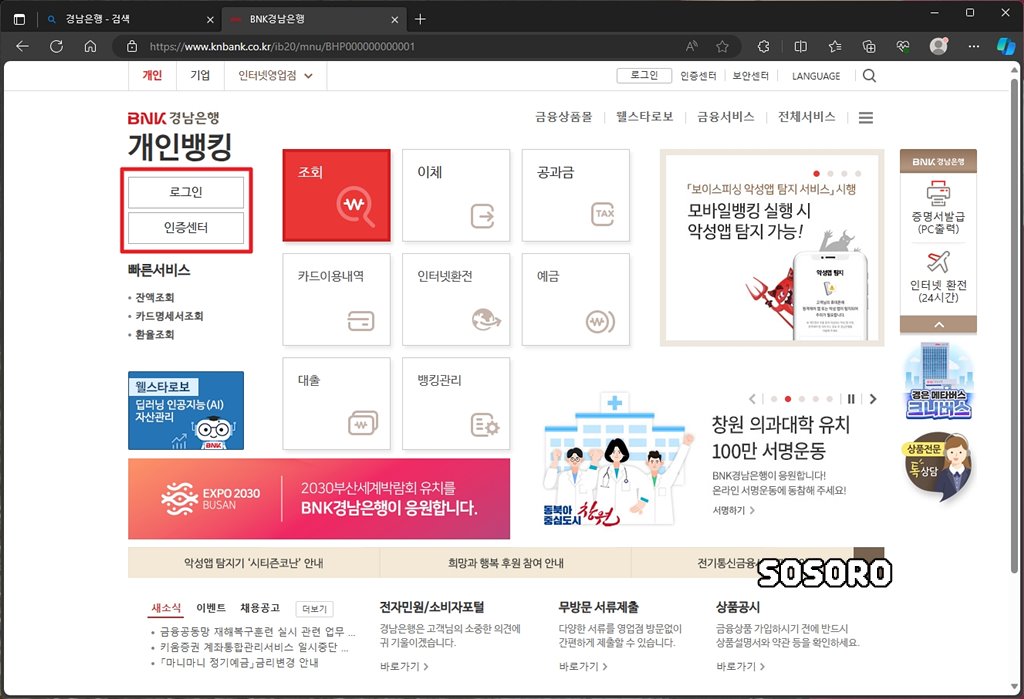Click the browser home icon
Image resolution: width=1024 pixels, height=699 pixels.
pos(91,46)
